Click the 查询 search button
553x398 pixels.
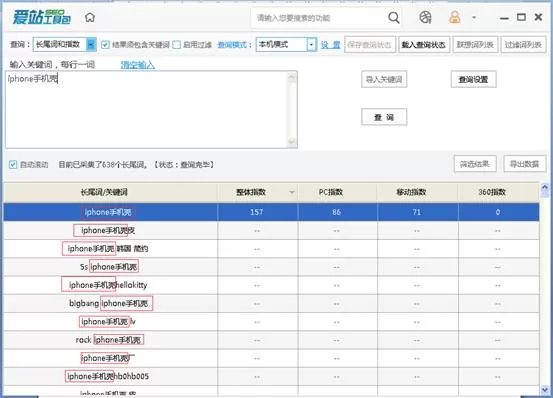click(384, 117)
